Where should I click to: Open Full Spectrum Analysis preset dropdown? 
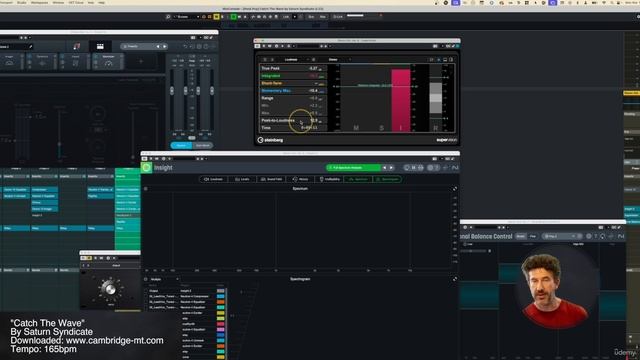click(353, 168)
